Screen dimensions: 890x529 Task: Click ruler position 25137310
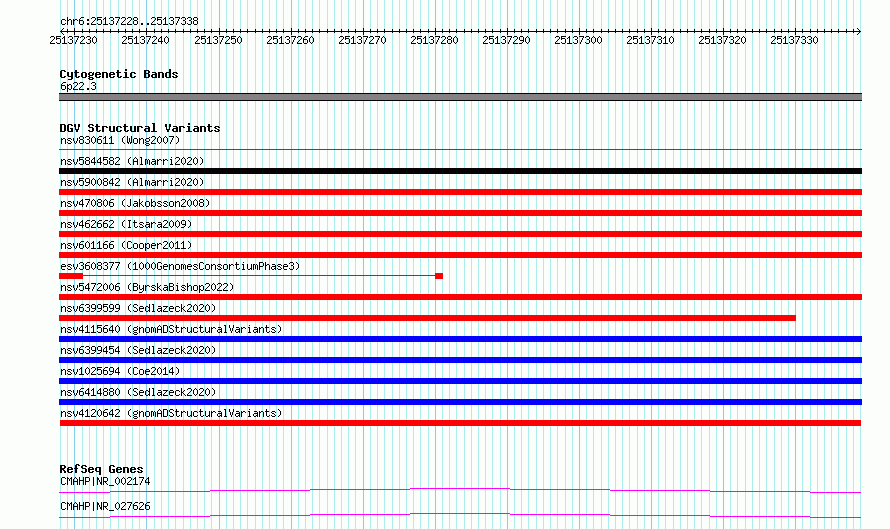click(x=650, y=40)
